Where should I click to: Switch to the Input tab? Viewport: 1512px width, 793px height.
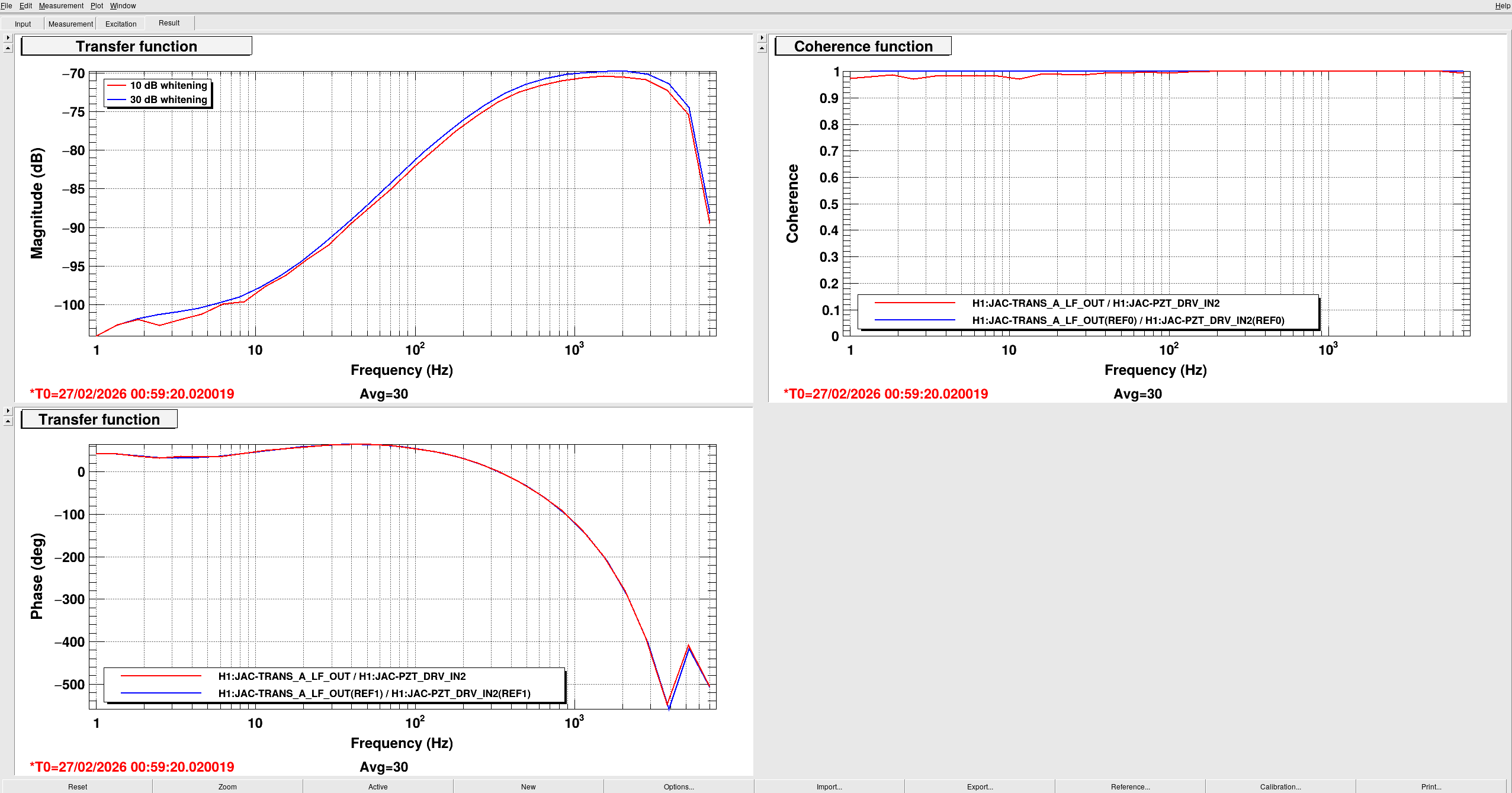click(23, 24)
